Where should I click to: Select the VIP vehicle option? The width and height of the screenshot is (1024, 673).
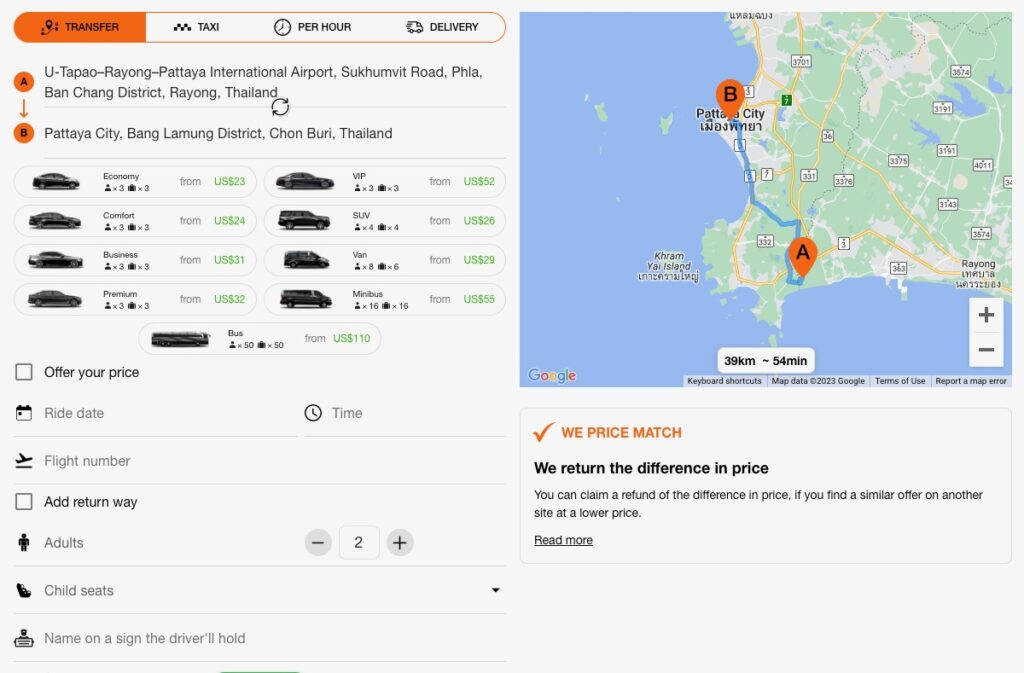[x=385, y=181]
